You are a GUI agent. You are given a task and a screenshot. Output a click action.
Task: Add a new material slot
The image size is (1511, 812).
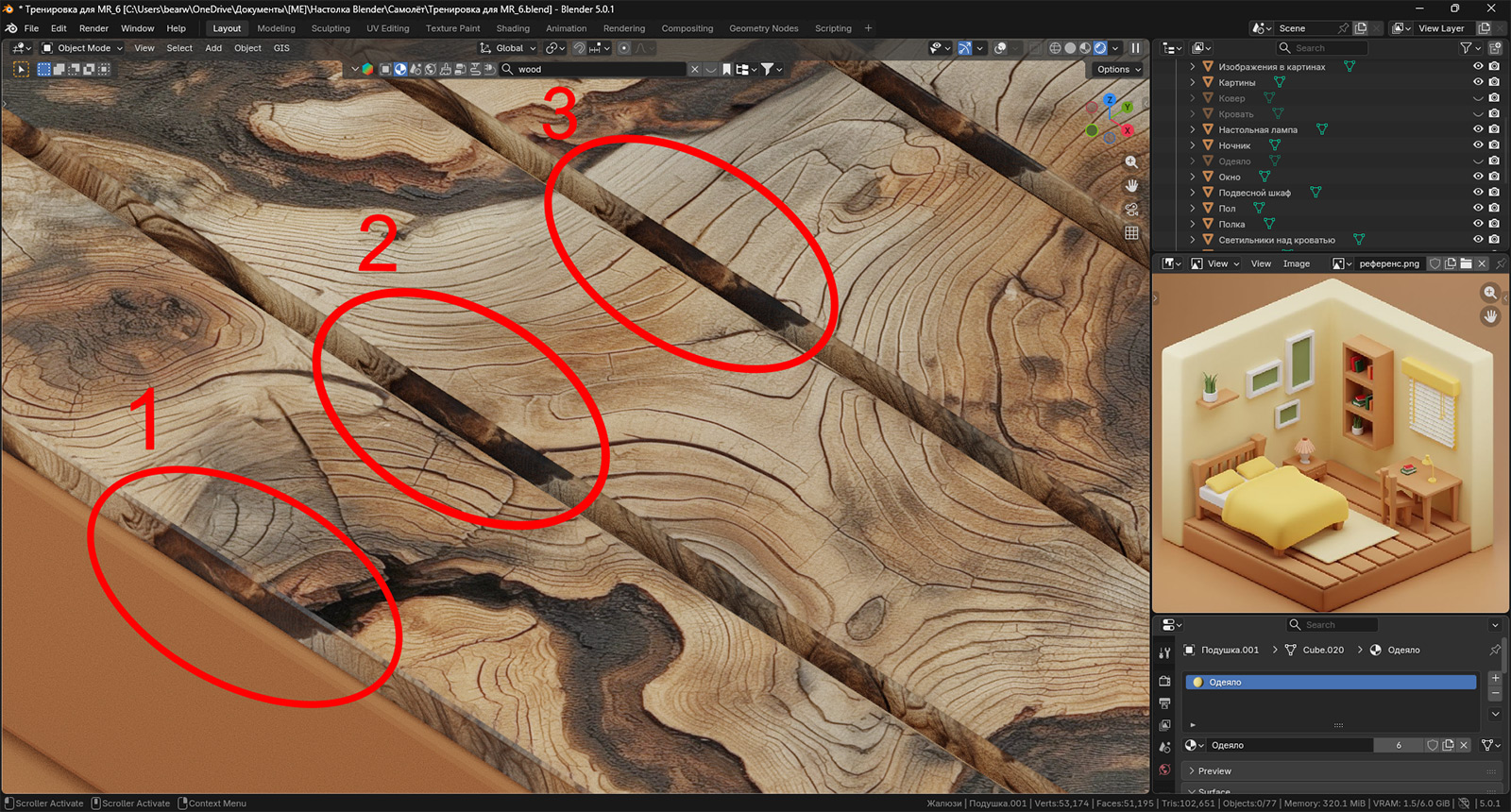[x=1495, y=679]
